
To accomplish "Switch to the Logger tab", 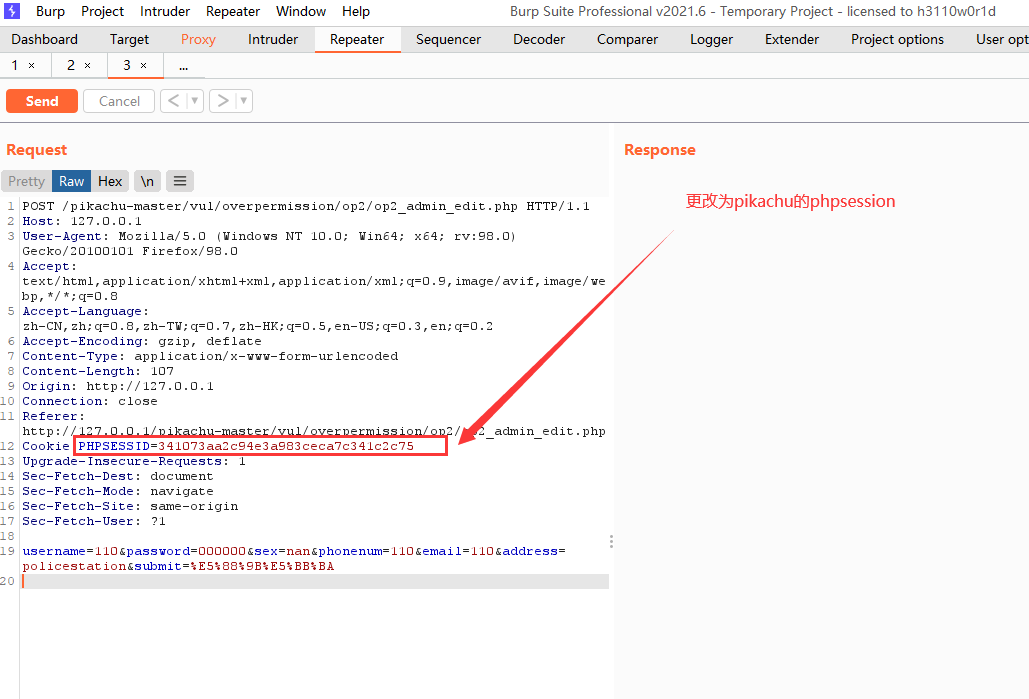I will [711, 39].
